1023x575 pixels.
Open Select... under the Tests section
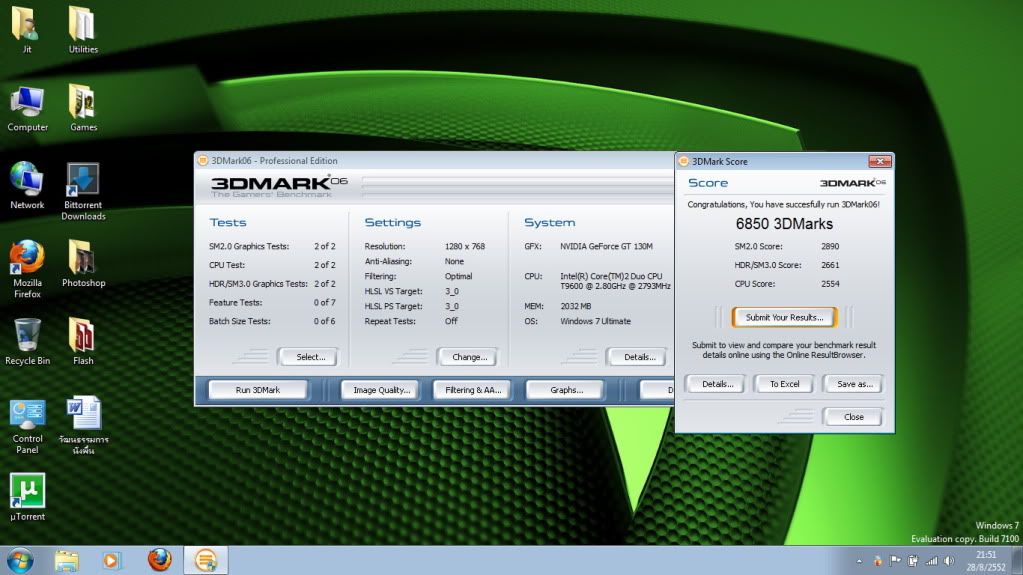[309, 357]
